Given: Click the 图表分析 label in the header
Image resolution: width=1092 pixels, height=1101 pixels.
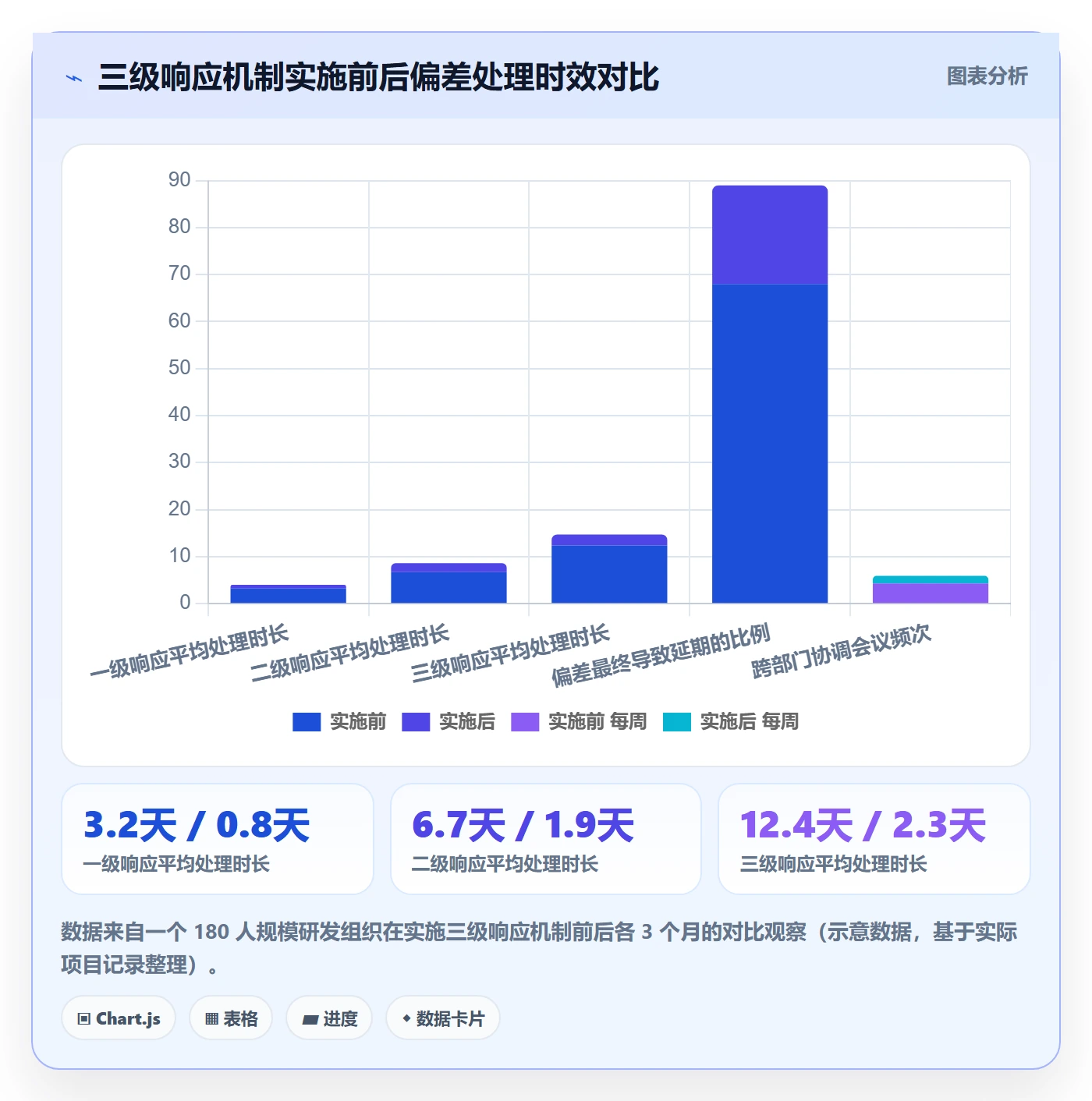Looking at the screenshot, I should (x=987, y=76).
